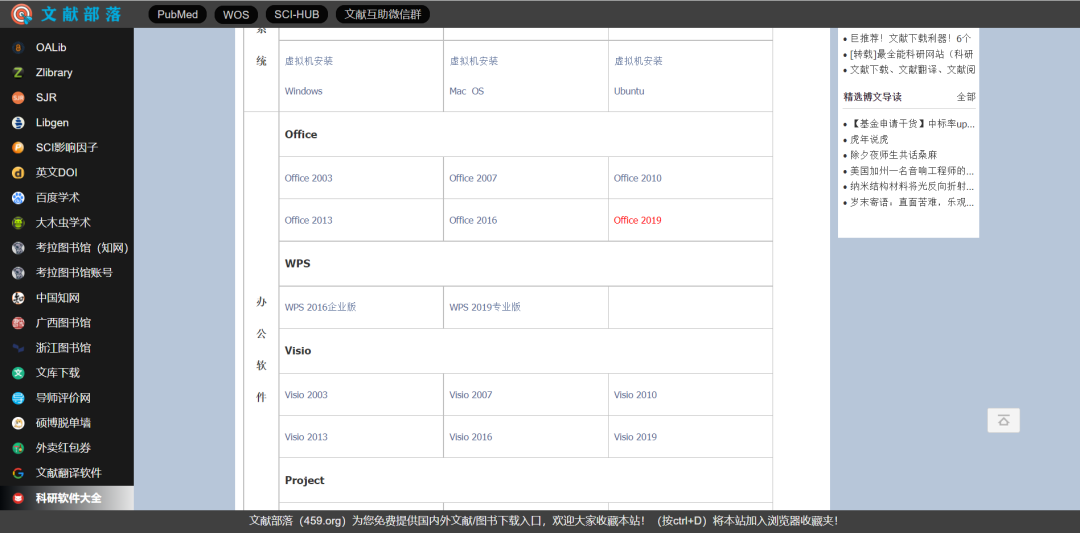Viewport: 1080px width, 533px height.
Task: Open 文献下载、文献翻译、文献阅 link
Action: point(913,70)
